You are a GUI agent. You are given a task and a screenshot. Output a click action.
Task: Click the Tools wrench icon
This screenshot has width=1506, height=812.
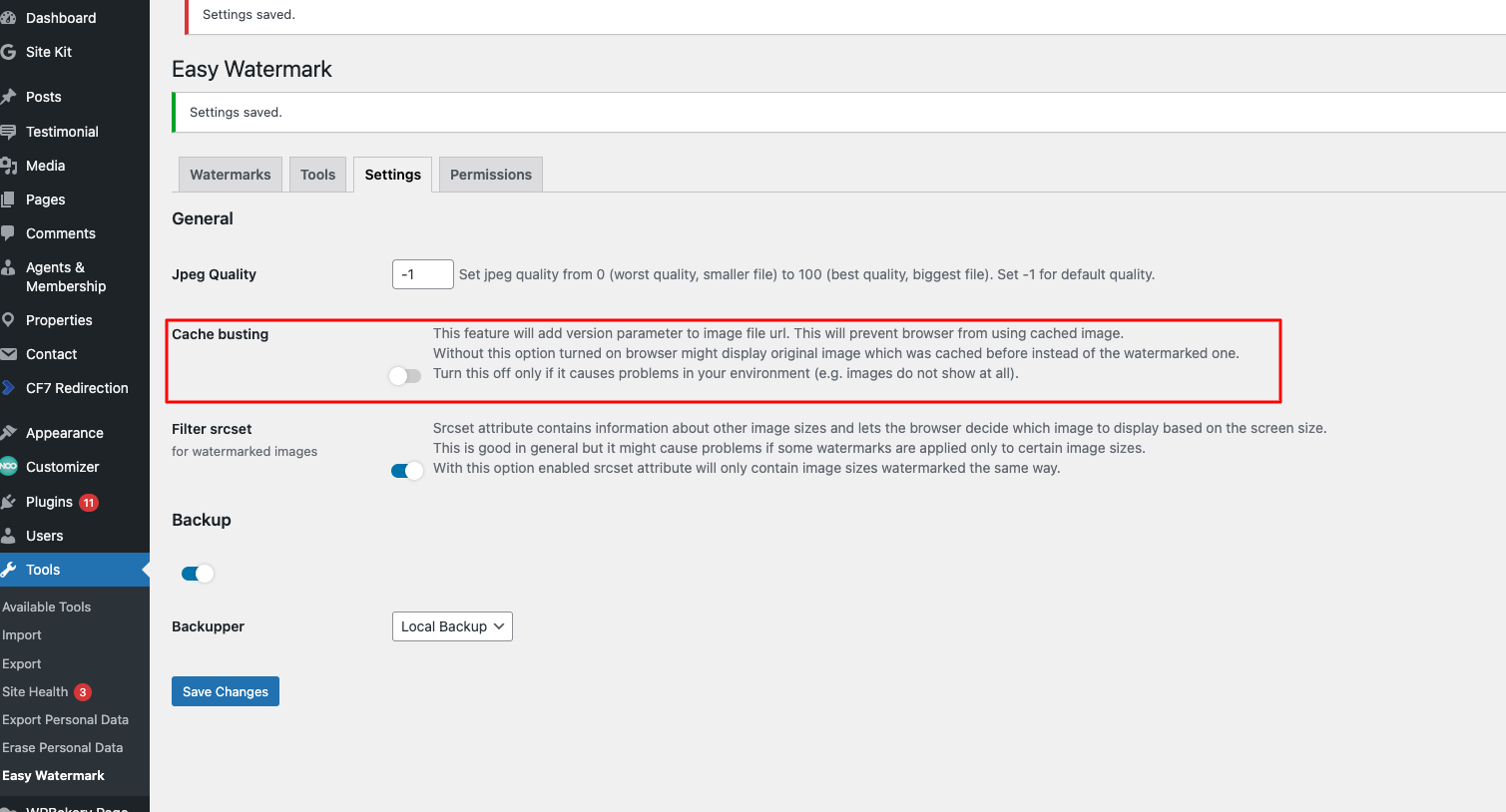(x=8, y=570)
